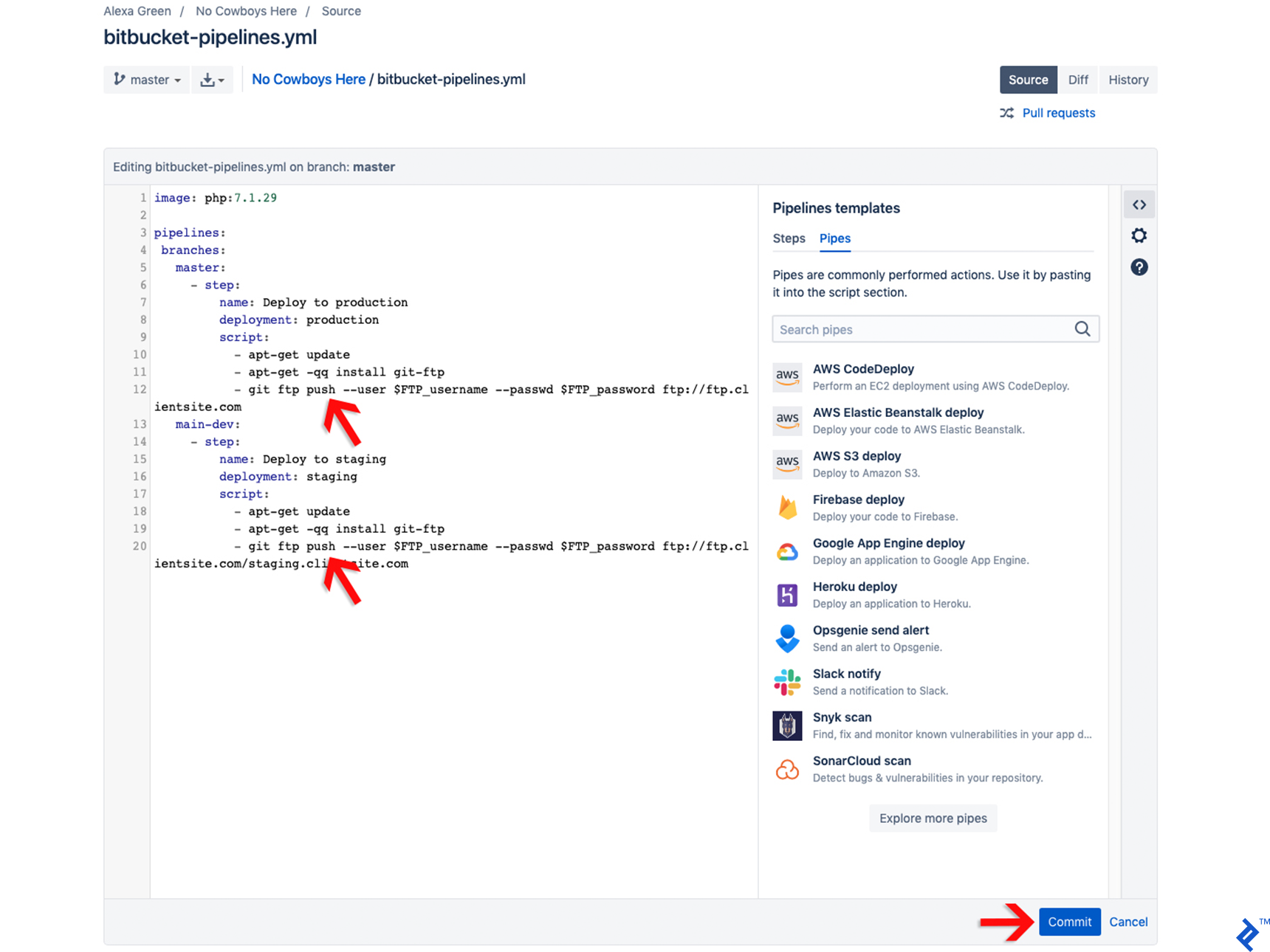Select the Heroku deploy pipe icon

point(787,595)
